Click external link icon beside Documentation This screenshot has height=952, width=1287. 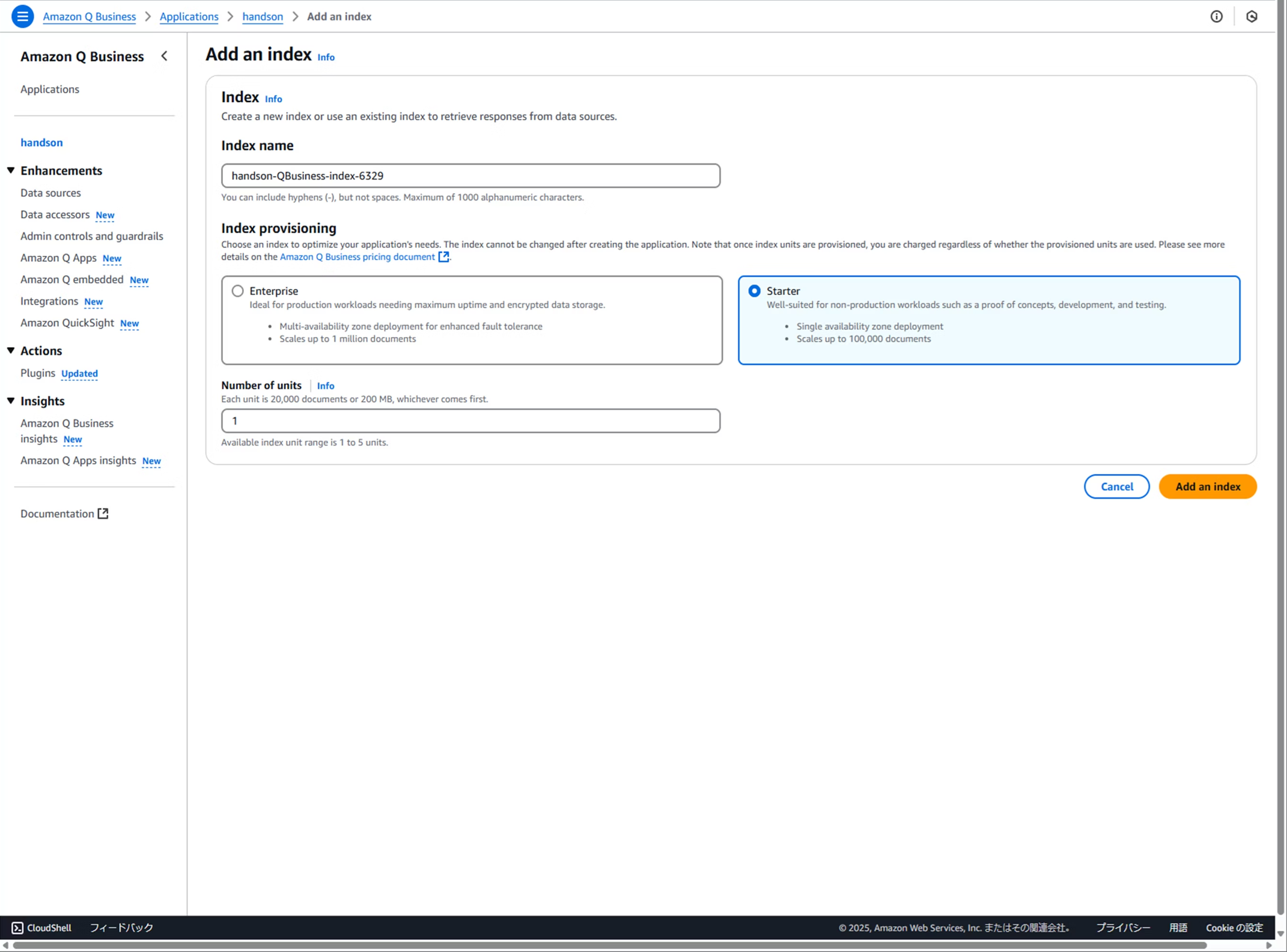pos(103,514)
